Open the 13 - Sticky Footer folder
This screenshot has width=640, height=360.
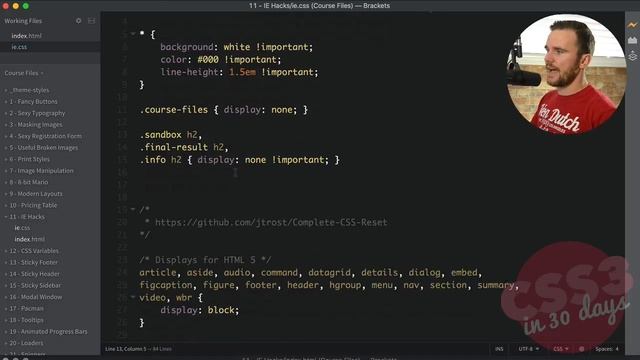point(33,262)
